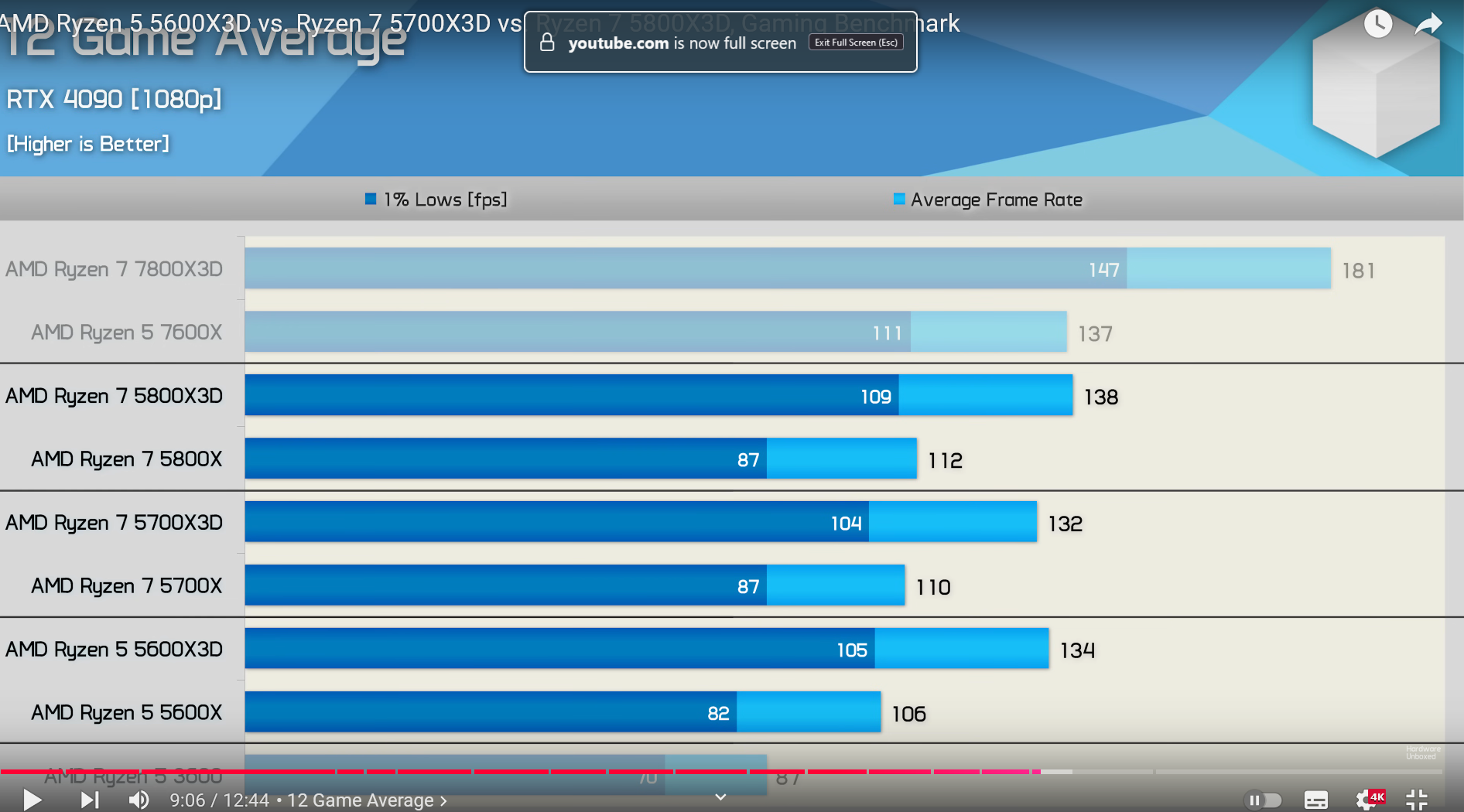Click the Average Frame Rate legend entry
The height and width of the screenshot is (812, 1464).
coord(988,200)
